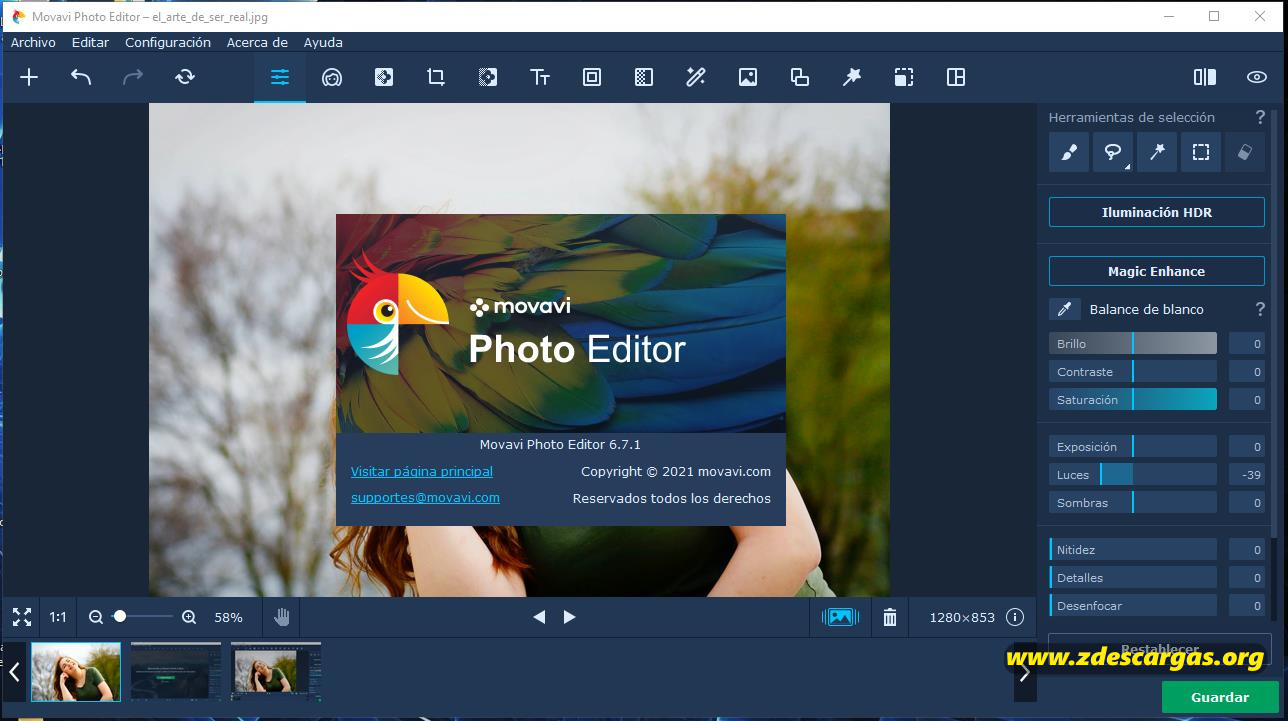Open the Object removal magic eraser

click(696, 77)
